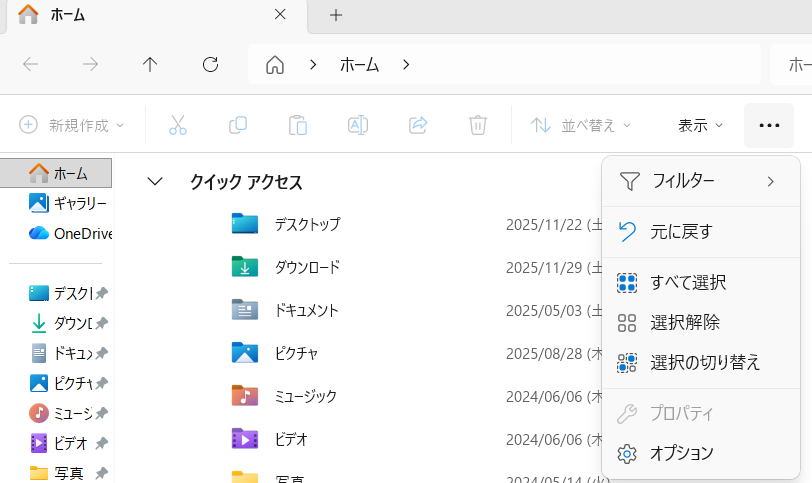Open the 新規作成 dropdown

click(71, 125)
